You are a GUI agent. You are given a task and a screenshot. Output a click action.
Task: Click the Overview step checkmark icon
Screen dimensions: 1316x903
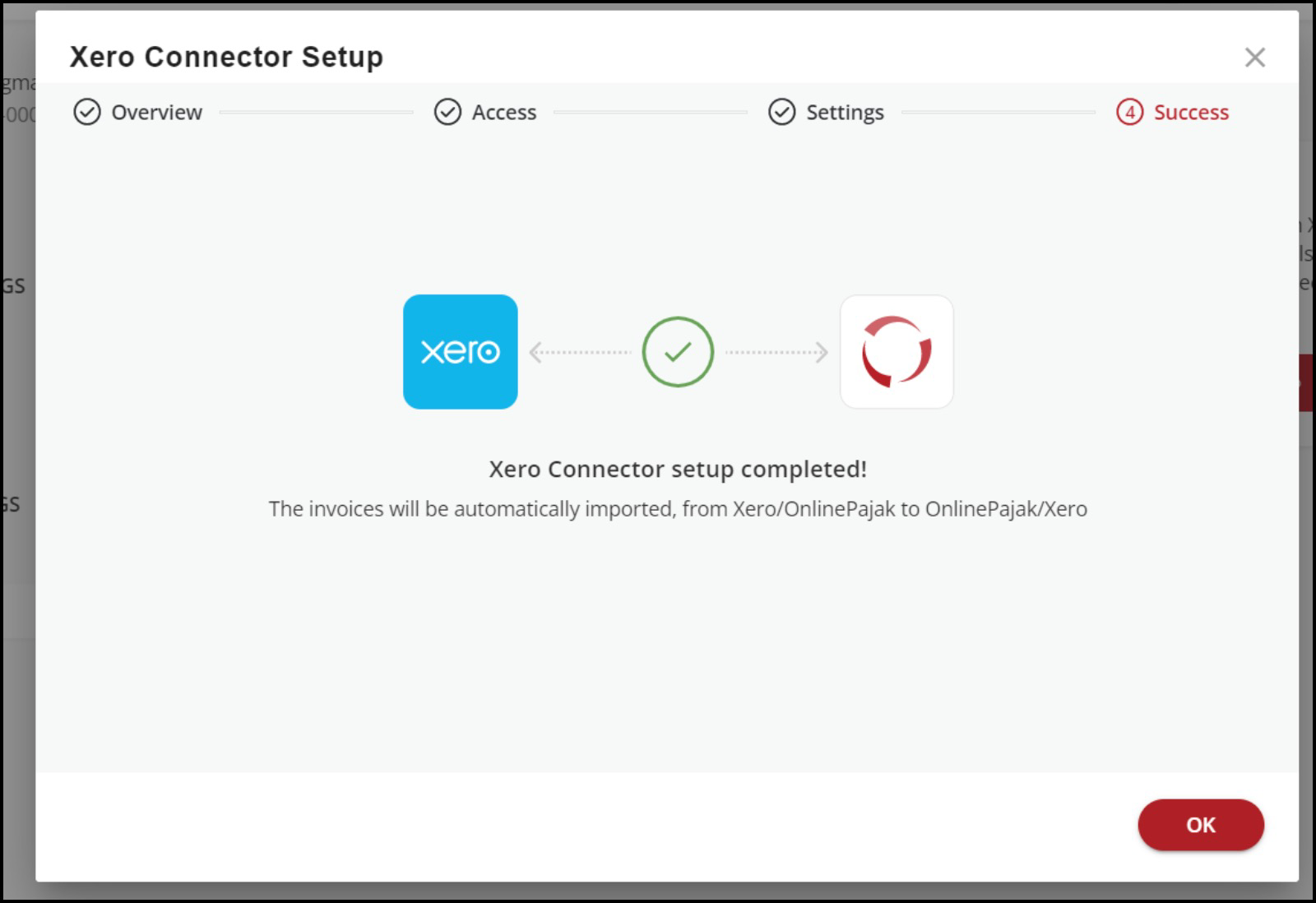pyautogui.click(x=87, y=112)
